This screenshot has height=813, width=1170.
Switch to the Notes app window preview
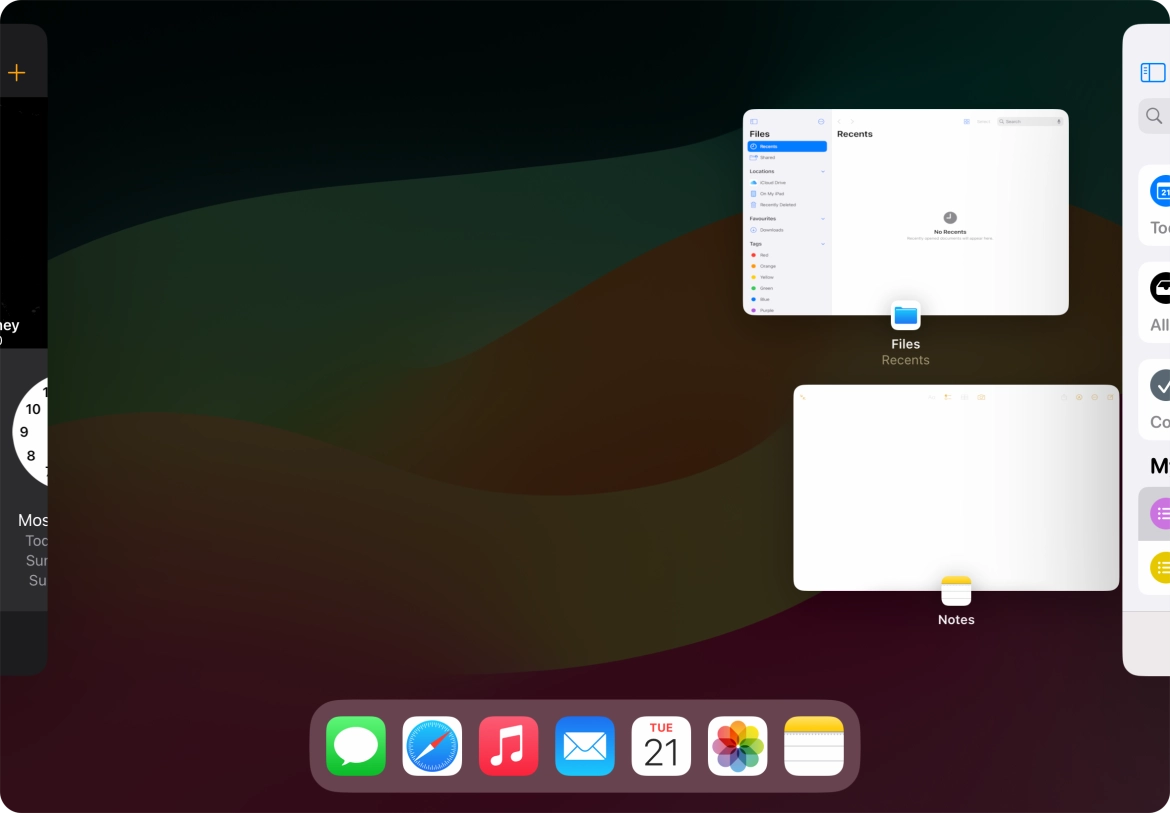[955, 487]
